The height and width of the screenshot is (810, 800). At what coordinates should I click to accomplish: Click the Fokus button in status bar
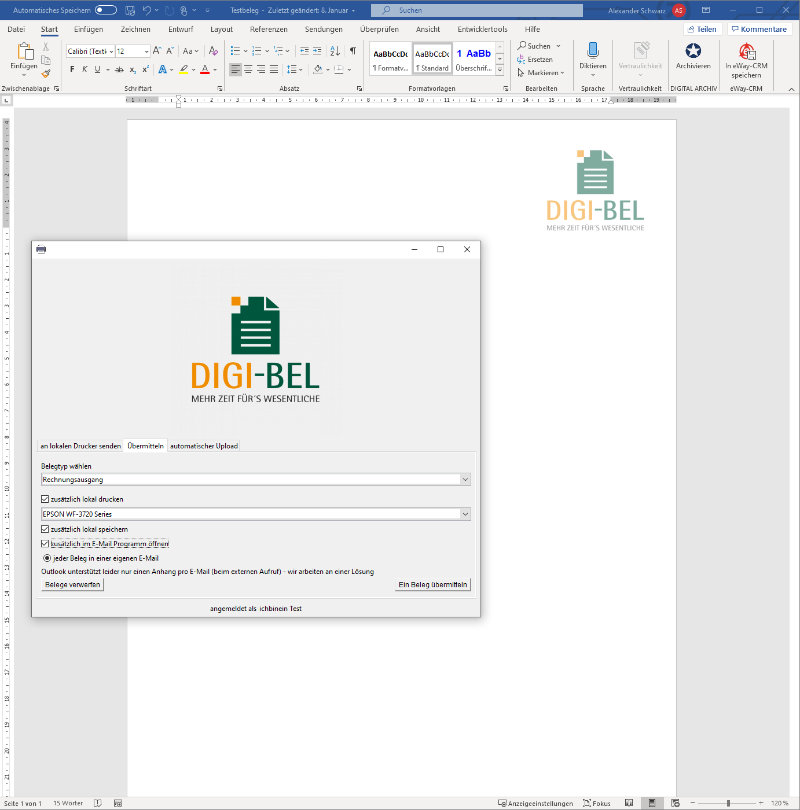(x=597, y=803)
